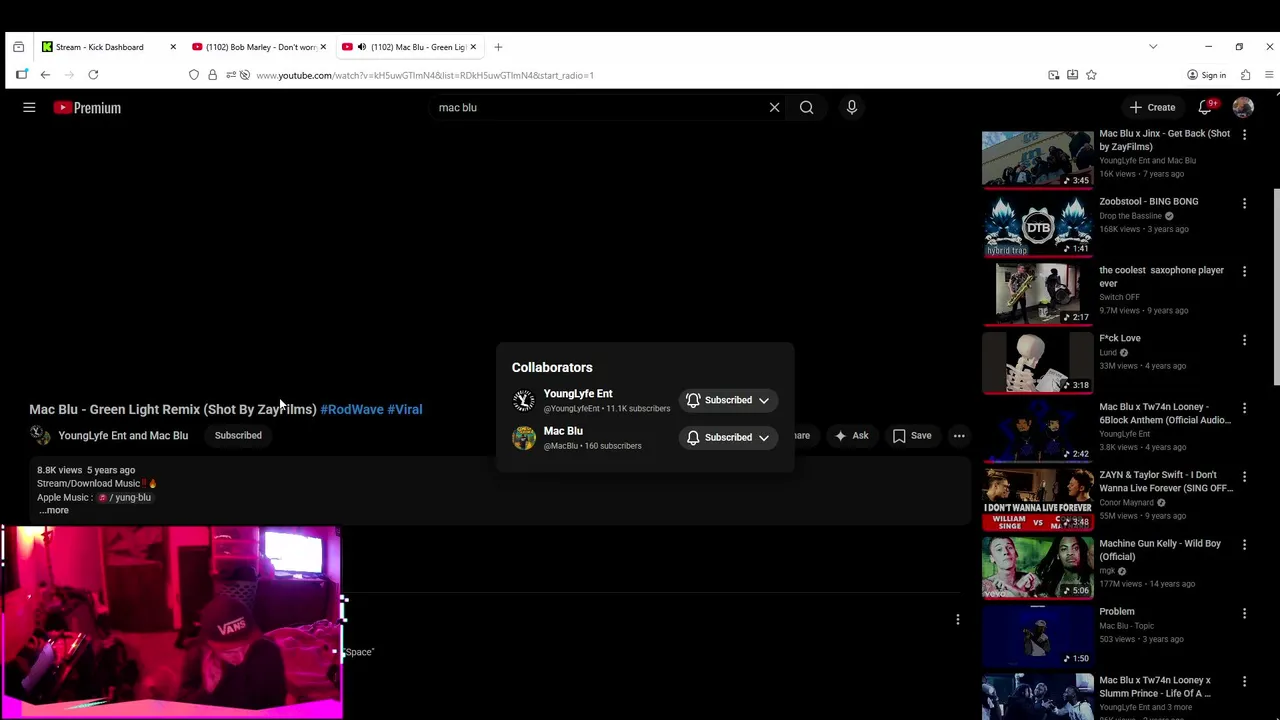List all tabs dropdown arrow
The height and width of the screenshot is (720, 1280).
pyautogui.click(x=1153, y=47)
